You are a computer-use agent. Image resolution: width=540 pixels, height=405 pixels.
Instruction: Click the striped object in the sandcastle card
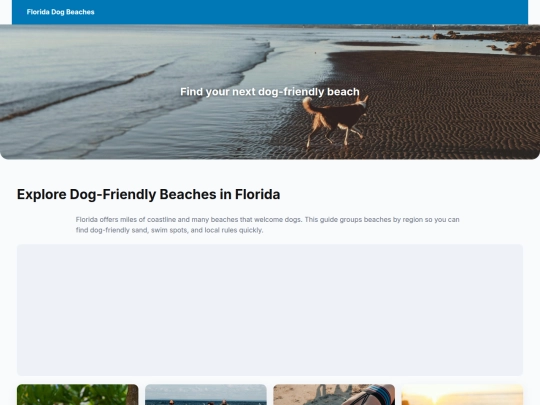[374, 395]
